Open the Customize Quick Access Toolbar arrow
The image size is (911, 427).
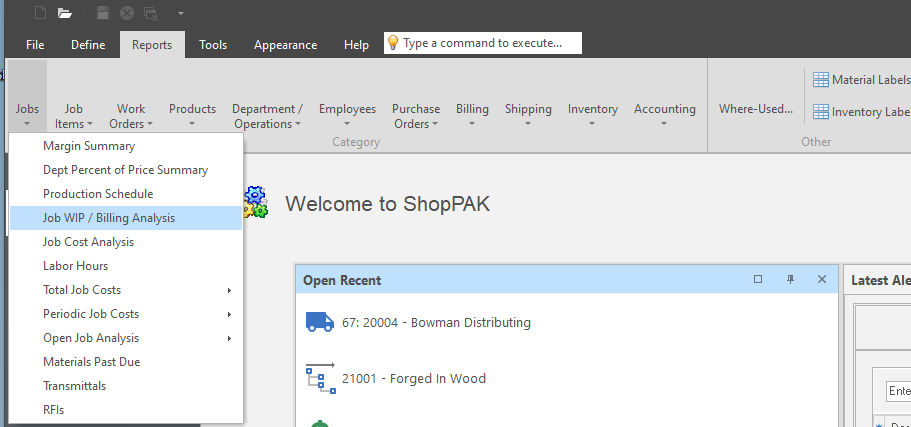(x=181, y=13)
